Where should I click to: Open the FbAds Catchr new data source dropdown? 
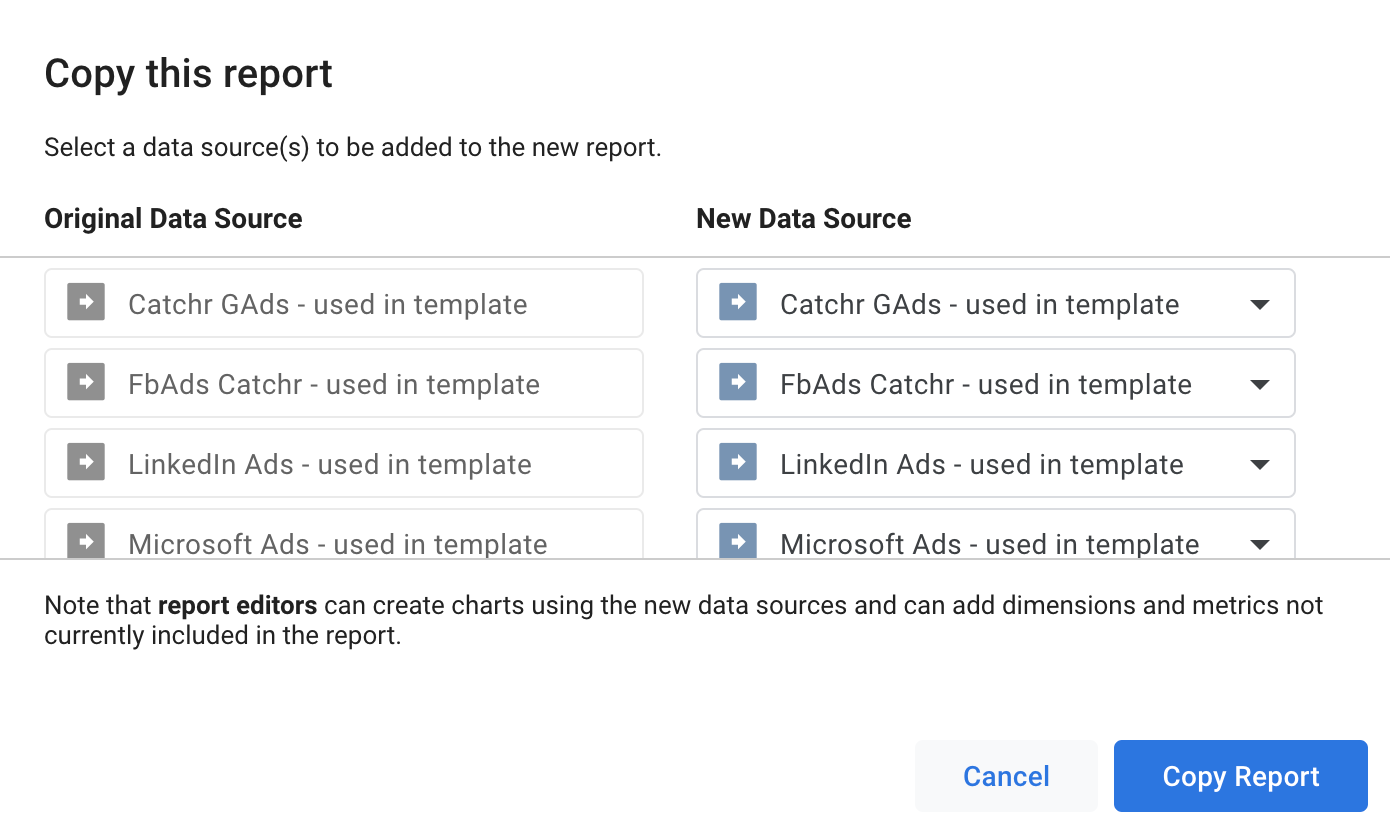1259,383
